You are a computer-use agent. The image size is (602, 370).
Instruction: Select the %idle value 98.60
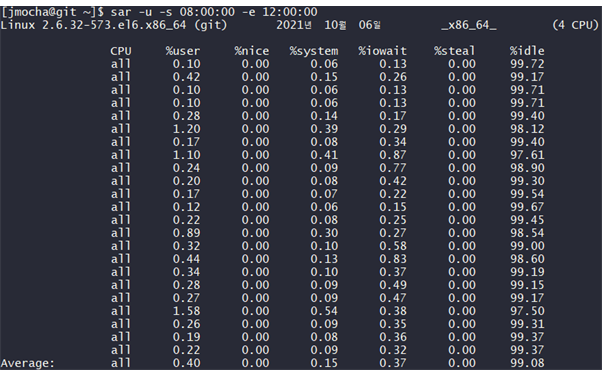click(527, 259)
